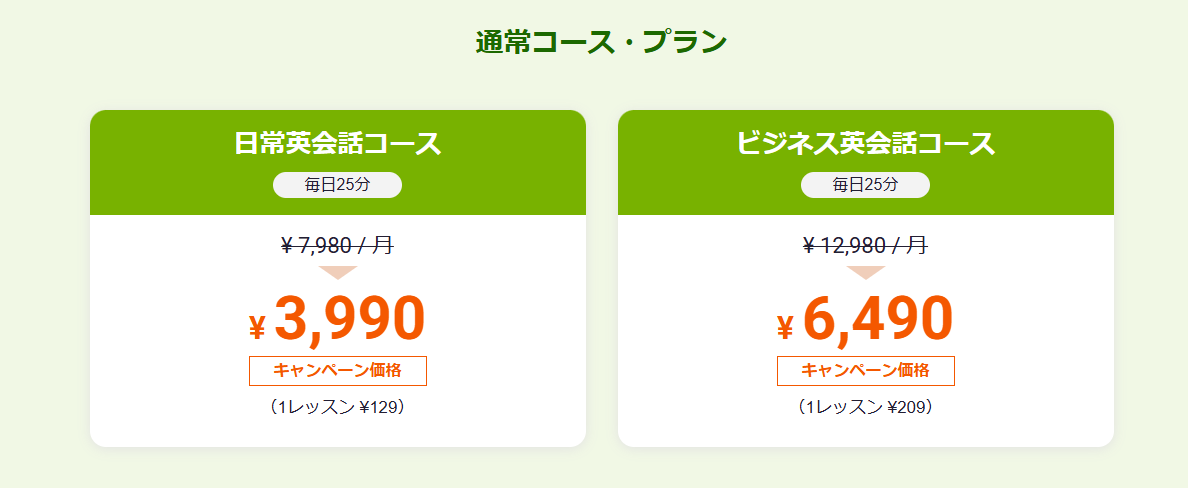Open the 日常英会話コース title link
Image resolution: width=1188 pixels, height=488 pixels.
click(337, 143)
